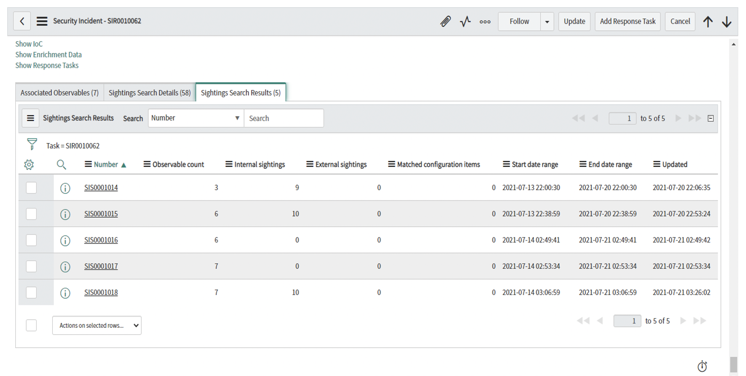This screenshot has width=746, height=376.
Task: Switch to Sightings Search Details (58) tab
Action: point(149,93)
